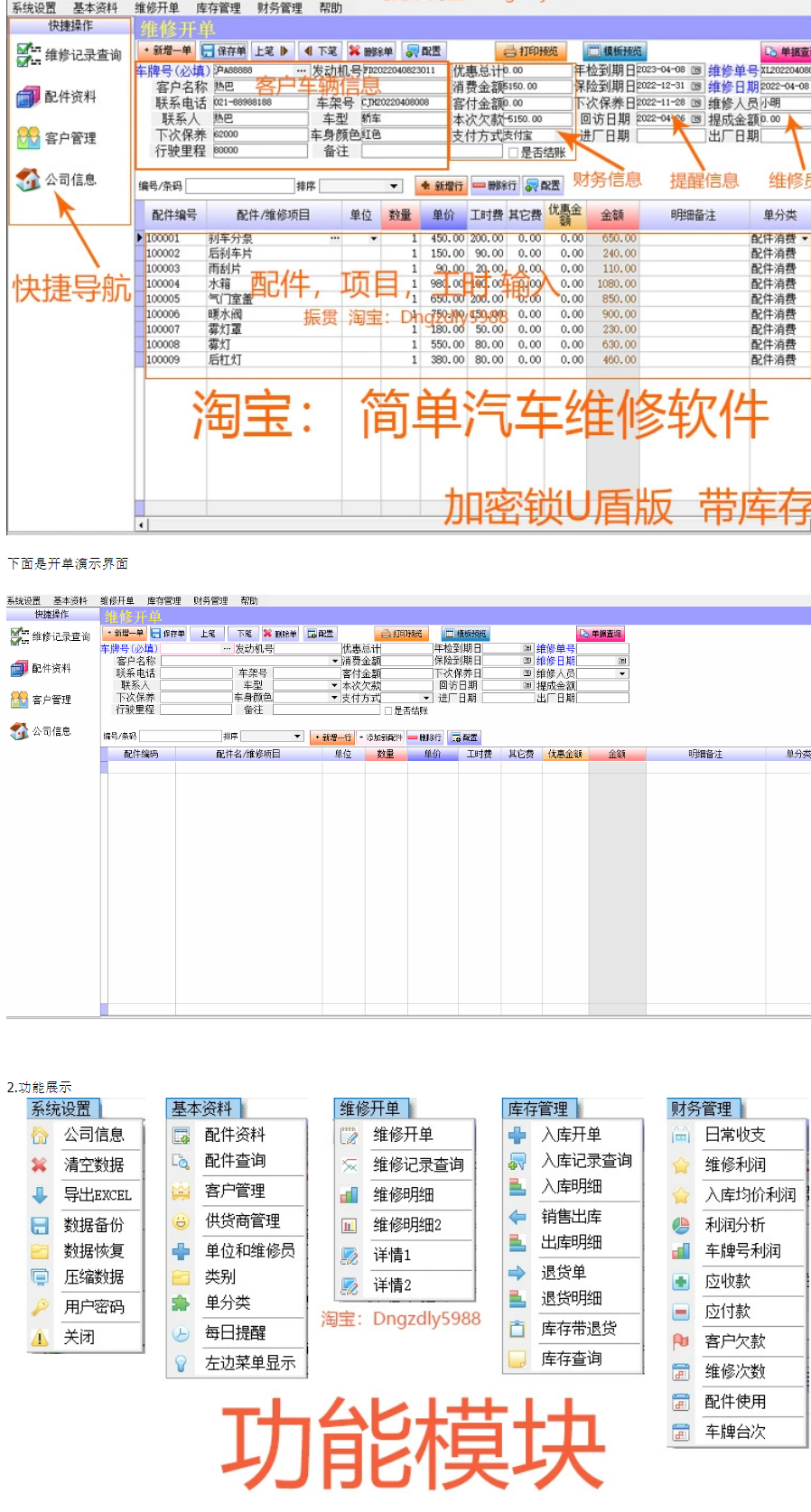811x1512 pixels.
Task: Open 财务管理 menu in the filled order window
Action: (279, 7)
